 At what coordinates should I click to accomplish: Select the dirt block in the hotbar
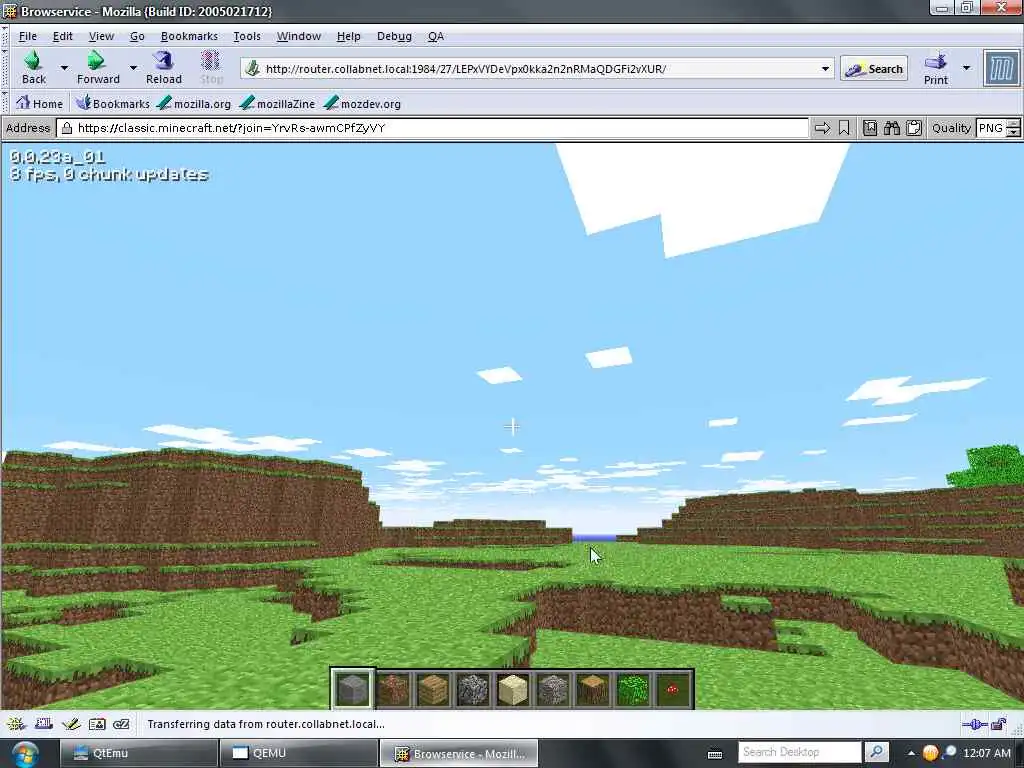[x=392, y=688]
